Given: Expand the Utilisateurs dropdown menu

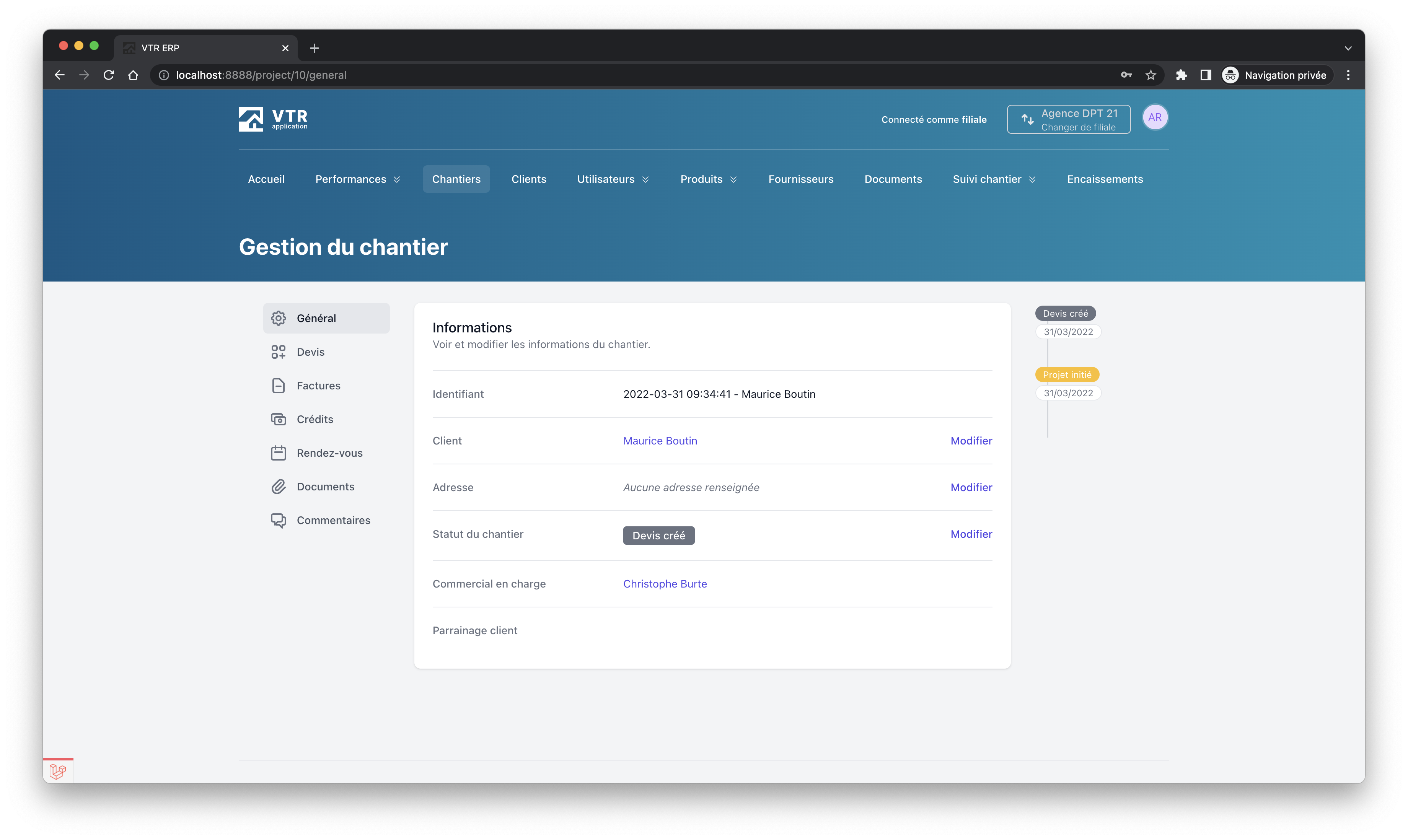Looking at the screenshot, I should tap(613, 179).
